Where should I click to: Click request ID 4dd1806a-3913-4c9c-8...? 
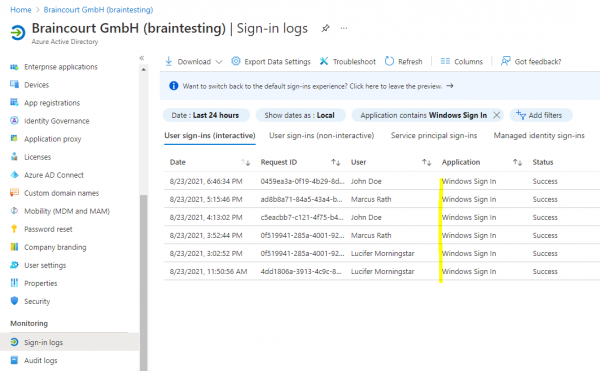pos(301,271)
